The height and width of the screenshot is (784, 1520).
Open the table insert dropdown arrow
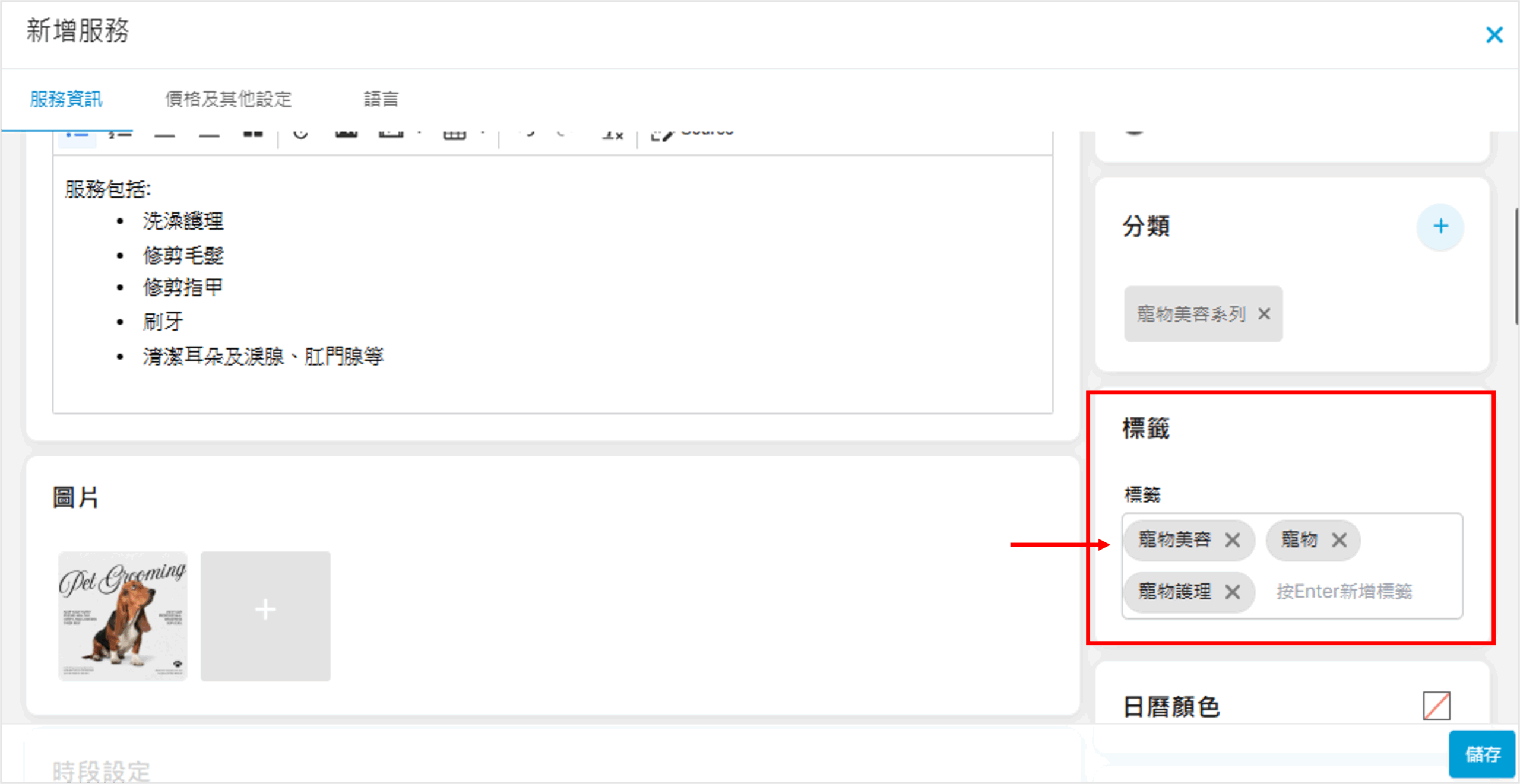tap(483, 134)
